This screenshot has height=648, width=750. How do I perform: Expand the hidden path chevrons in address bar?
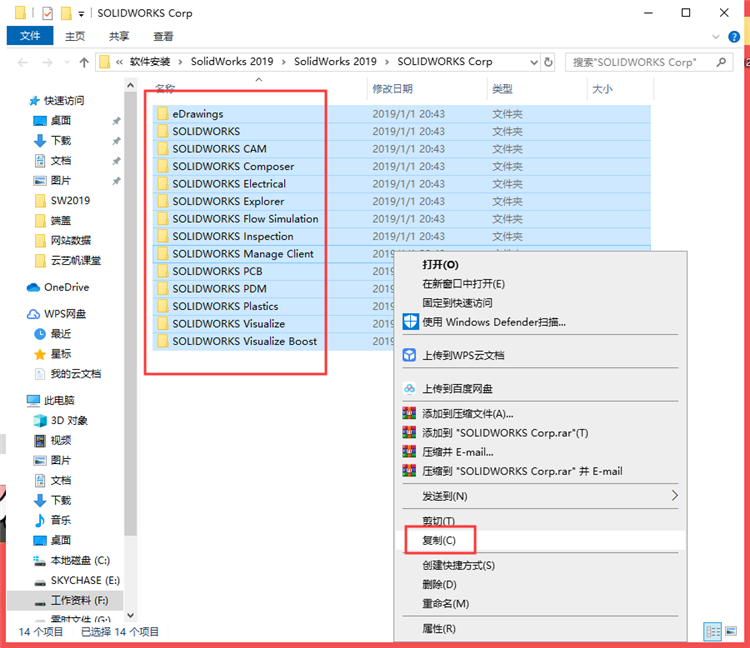(119, 62)
